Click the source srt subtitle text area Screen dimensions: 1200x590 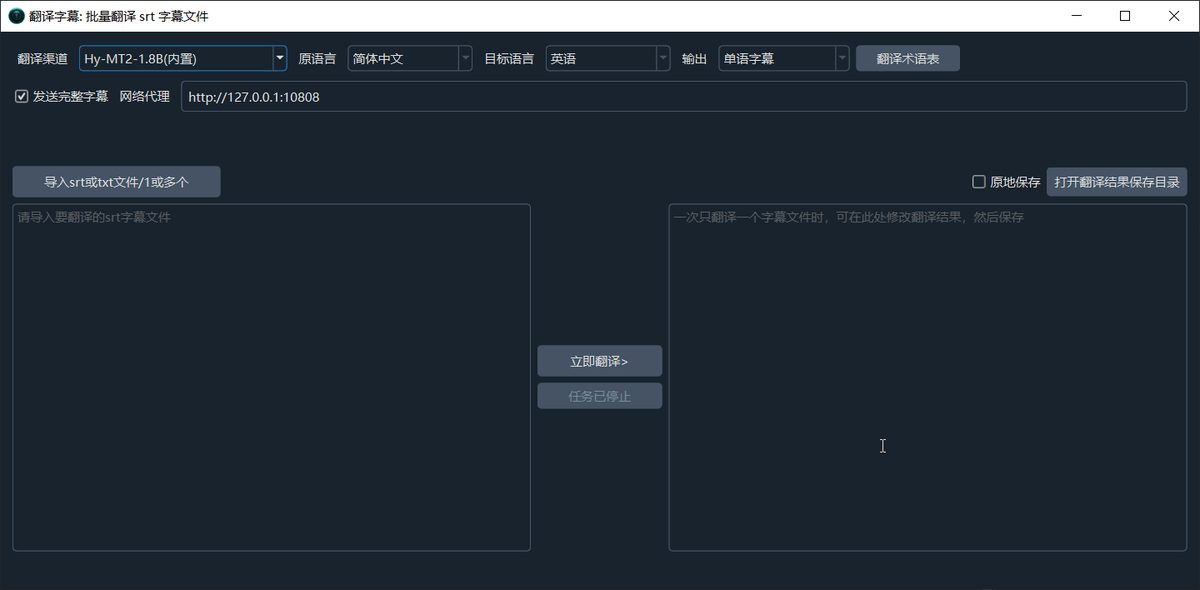pos(271,377)
